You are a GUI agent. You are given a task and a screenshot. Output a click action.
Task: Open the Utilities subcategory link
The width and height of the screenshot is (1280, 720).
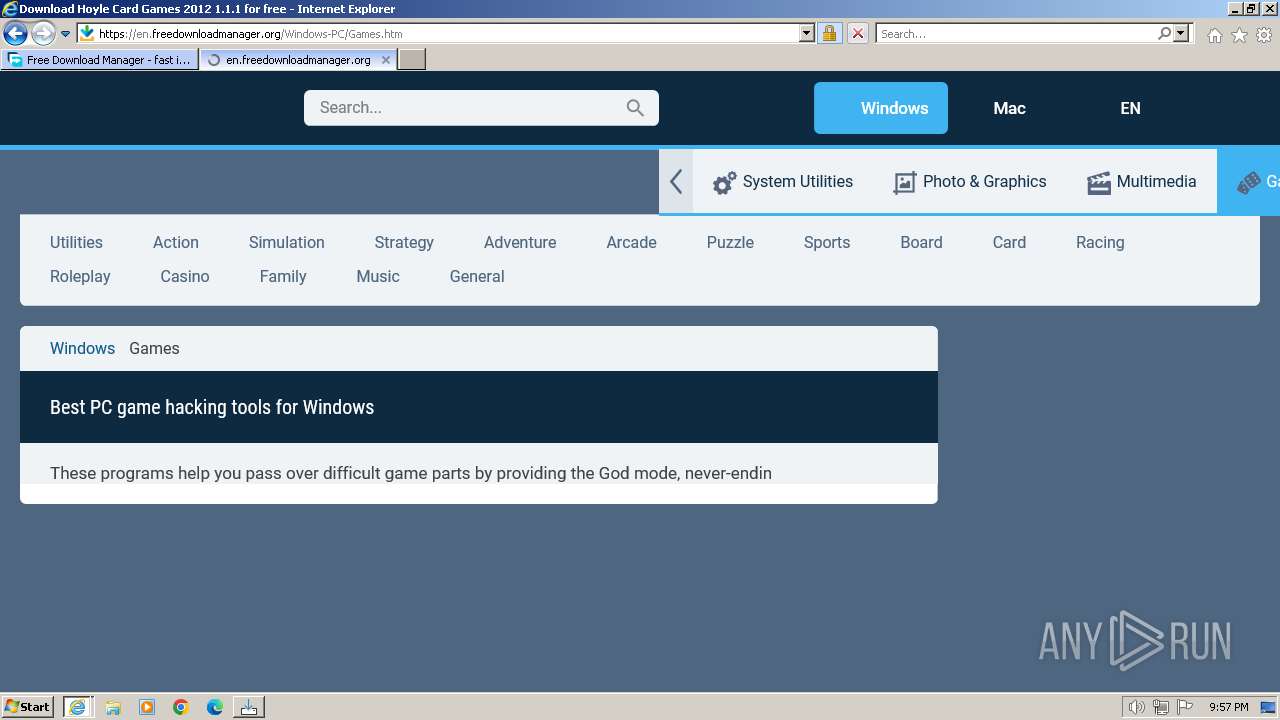coord(76,242)
